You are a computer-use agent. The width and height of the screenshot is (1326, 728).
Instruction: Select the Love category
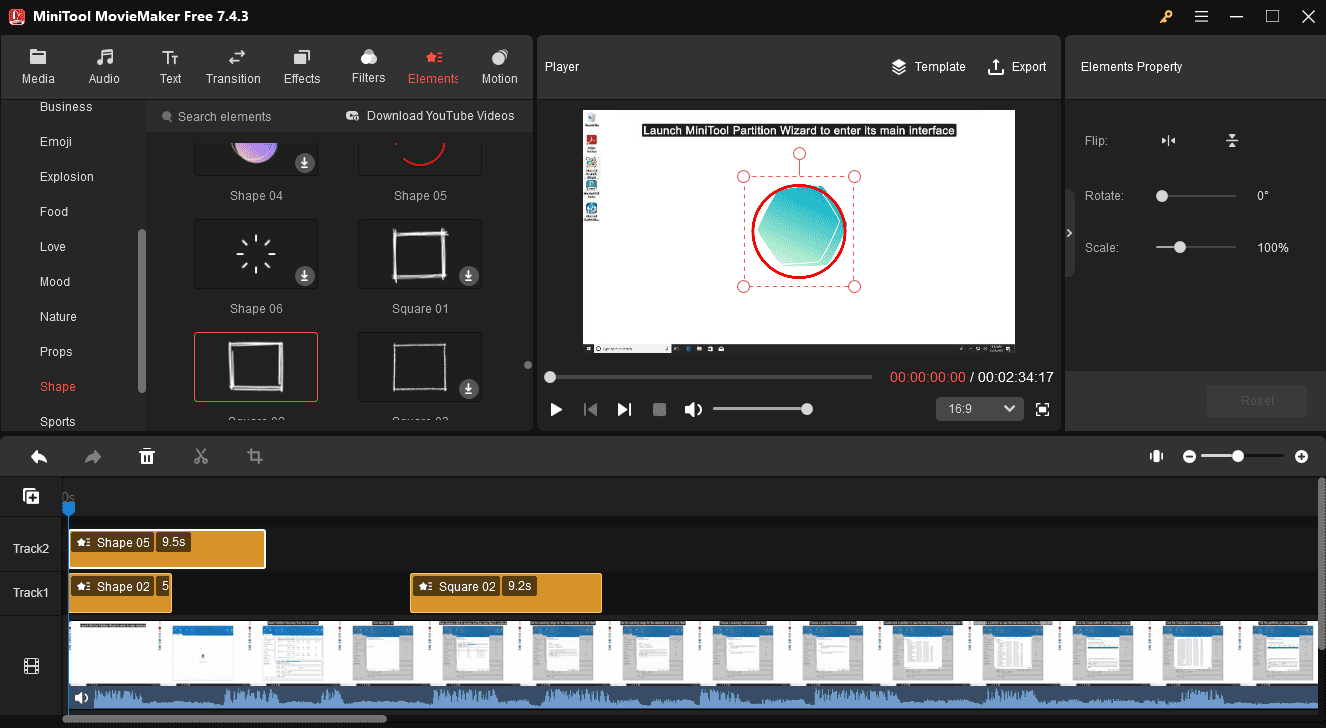pos(53,247)
